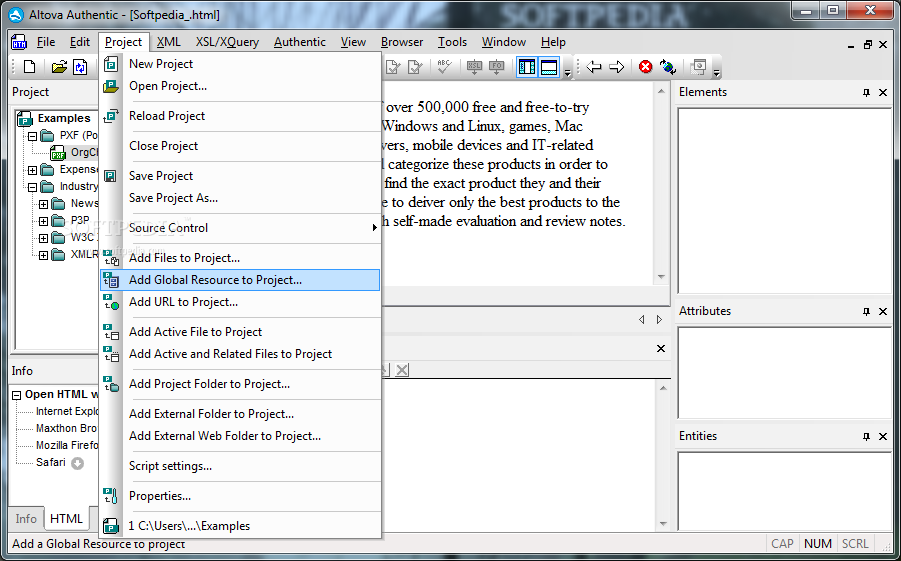
Task: Toggle the vertical split view toolbar icon
Action: pos(526,67)
